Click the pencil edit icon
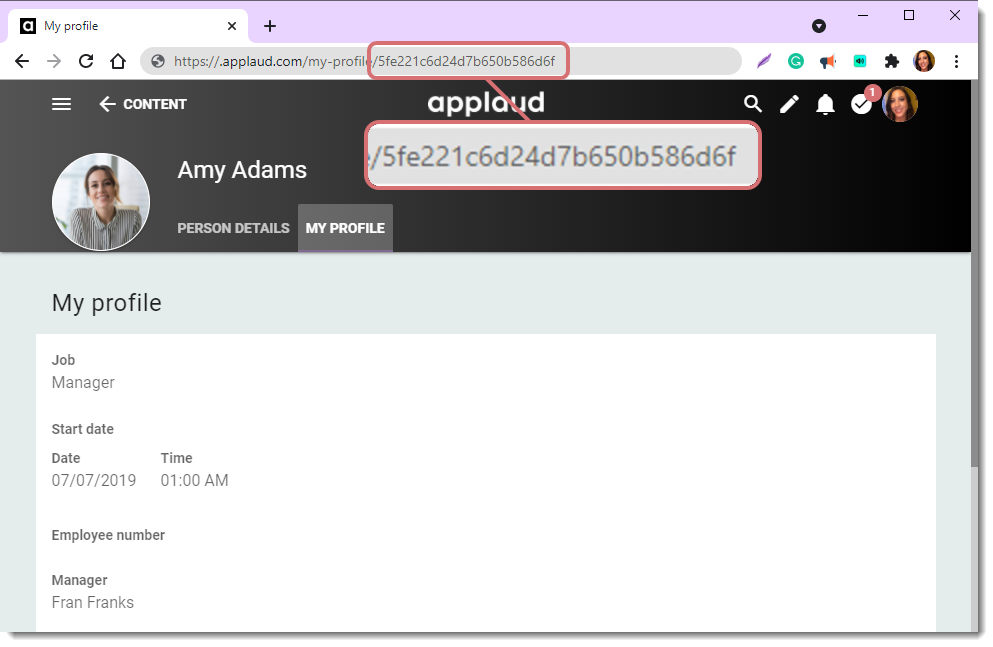This screenshot has width=993, height=647. coord(789,104)
